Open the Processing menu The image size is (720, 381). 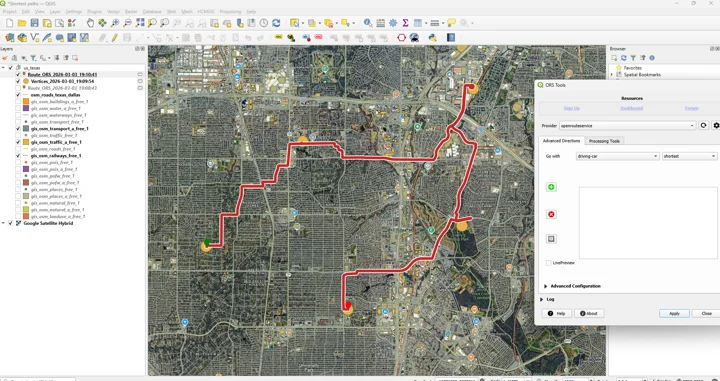click(230, 11)
